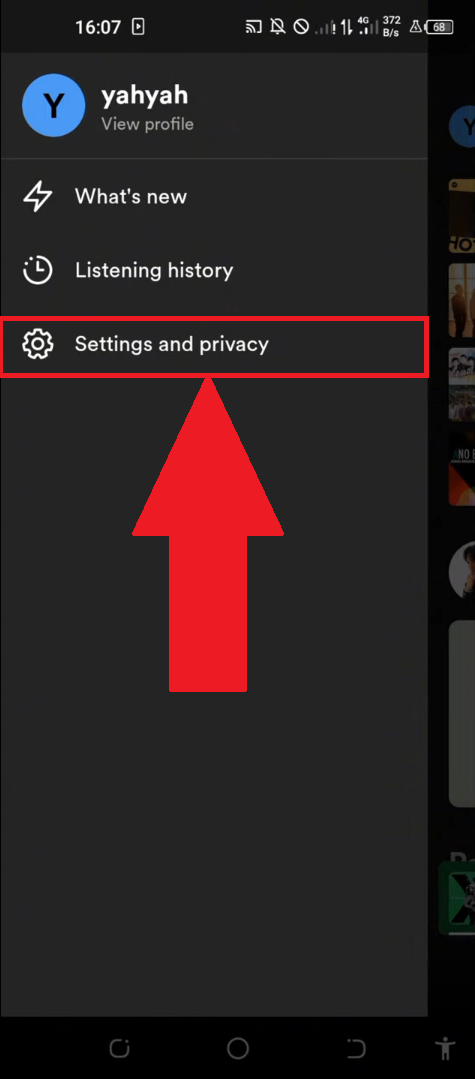Screen dimensions: 475x1079
Task: Tap the dimmed avatar behind the drawer
Action: 462,126
